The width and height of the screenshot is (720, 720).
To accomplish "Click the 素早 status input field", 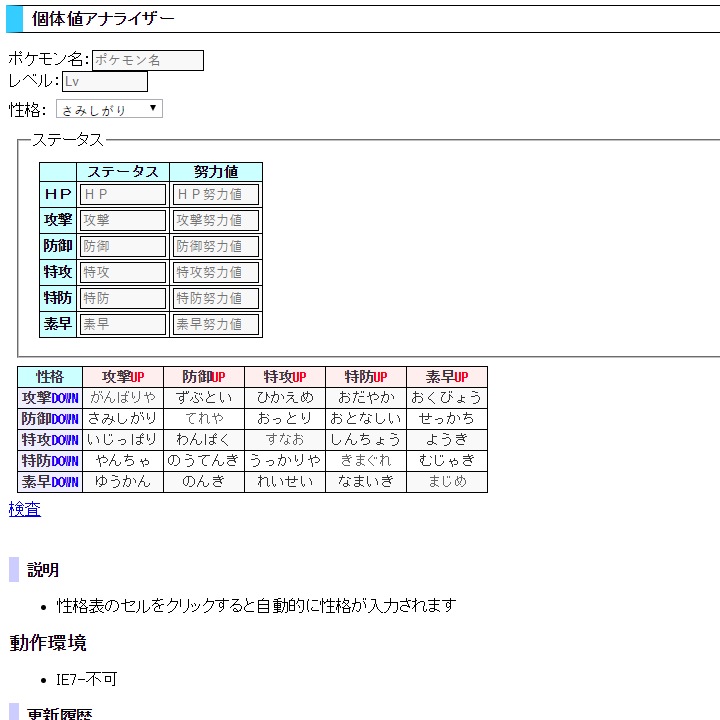I will [123, 324].
